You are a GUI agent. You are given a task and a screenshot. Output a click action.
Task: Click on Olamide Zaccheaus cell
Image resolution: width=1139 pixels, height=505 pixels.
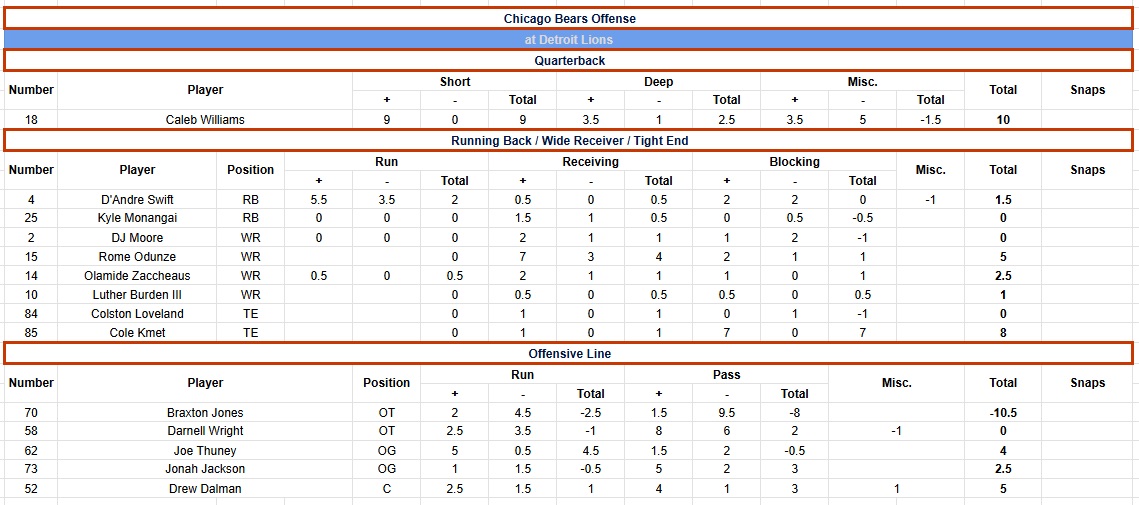click(x=138, y=276)
